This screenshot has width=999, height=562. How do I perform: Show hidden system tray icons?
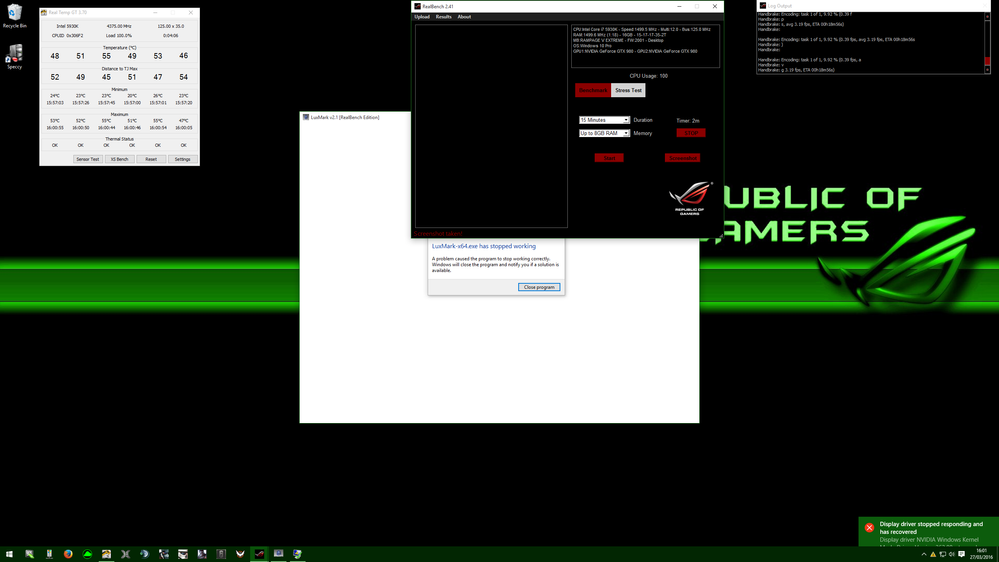(924, 554)
